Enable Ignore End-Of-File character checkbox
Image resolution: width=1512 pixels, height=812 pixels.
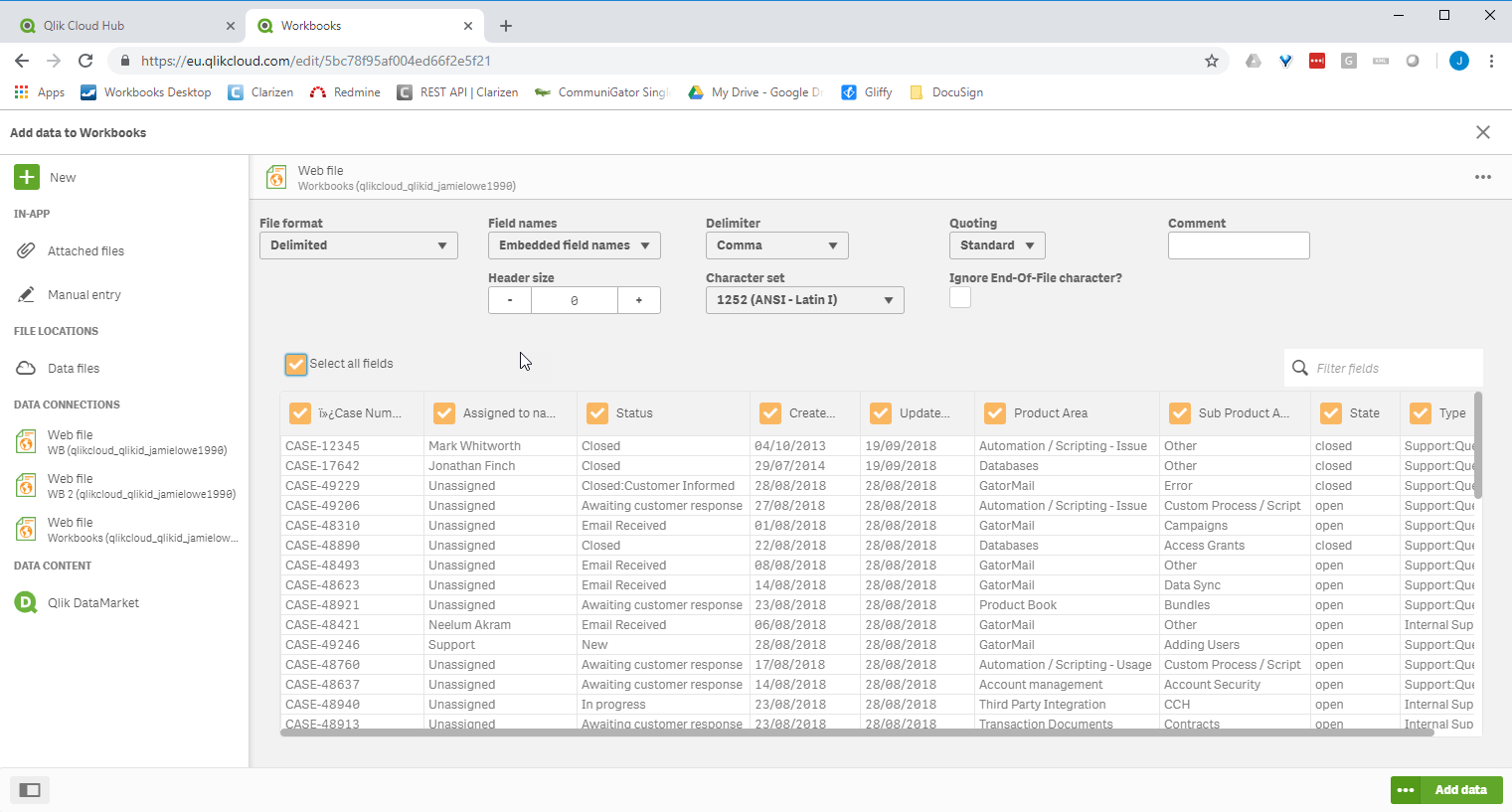[960, 297]
